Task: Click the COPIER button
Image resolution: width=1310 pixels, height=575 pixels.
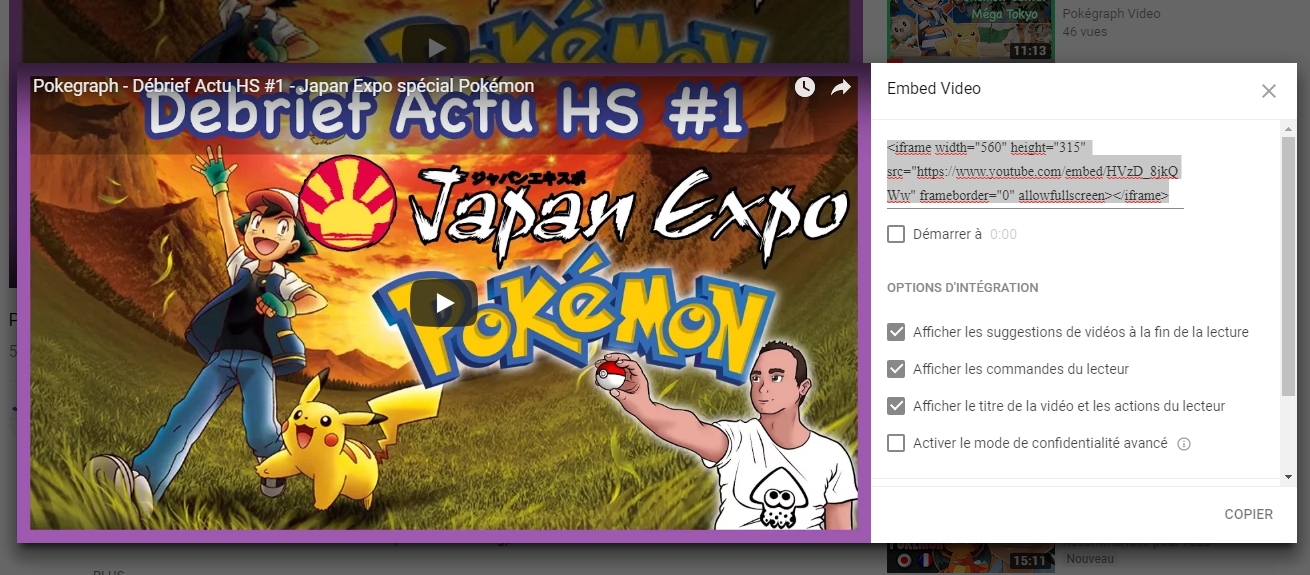Action: (1248, 514)
